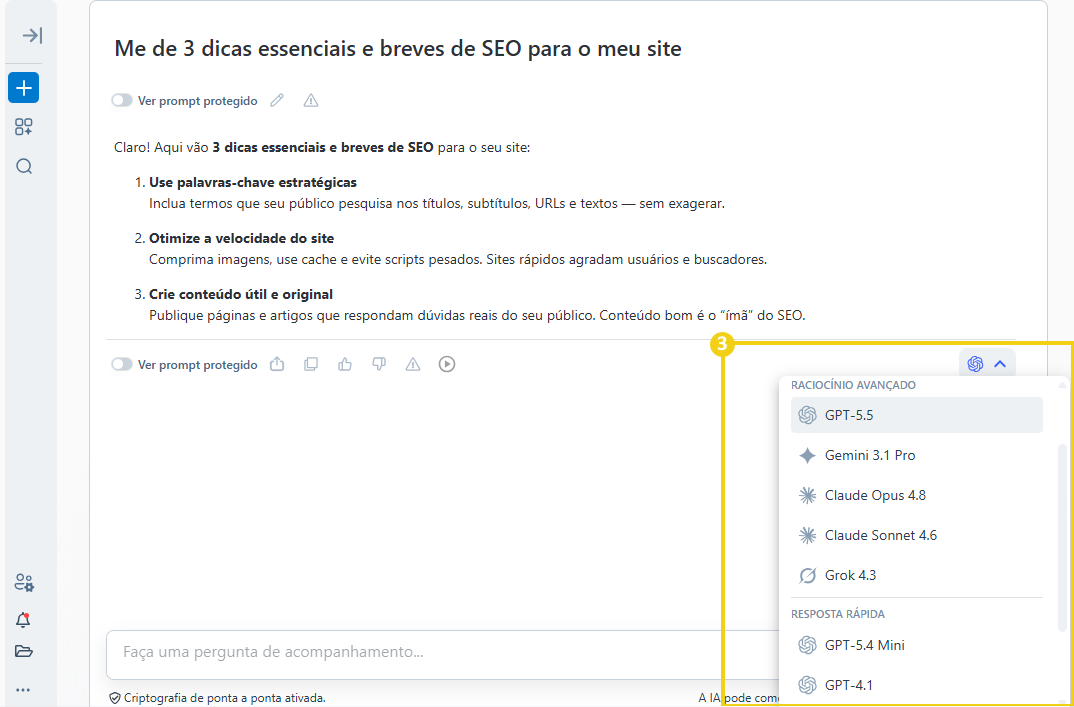1074x707 pixels.
Task: Open the more options ellipsis in sidebar
Action: [24, 690]
